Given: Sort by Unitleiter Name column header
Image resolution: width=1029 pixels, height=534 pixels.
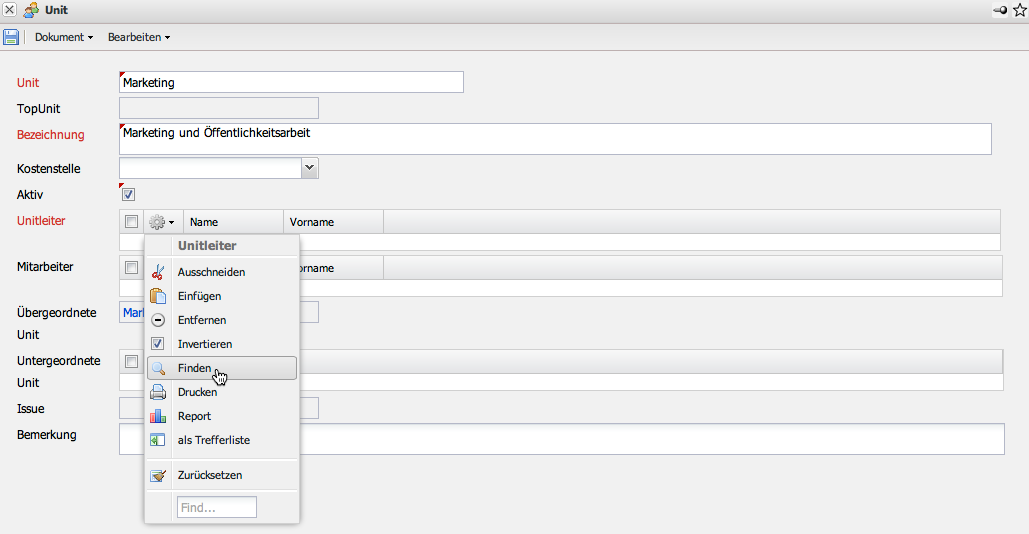Looking at the screenshot, I should tap(233, 222).
